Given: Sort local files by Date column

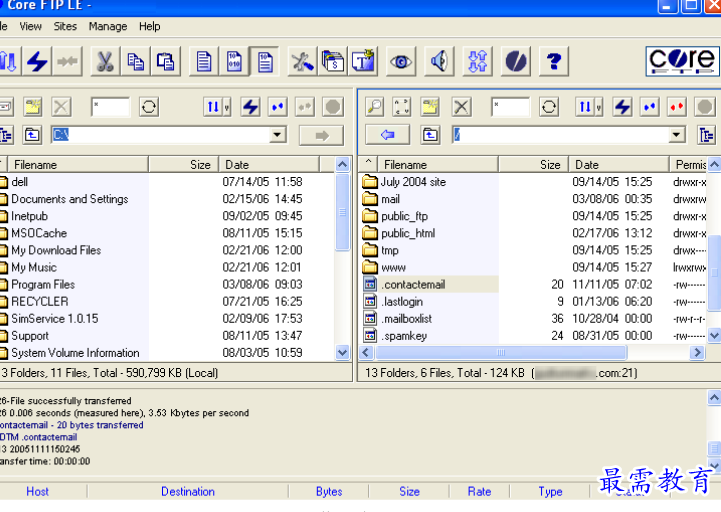Looking at the screenshot, I should click(x=269, y=165).
